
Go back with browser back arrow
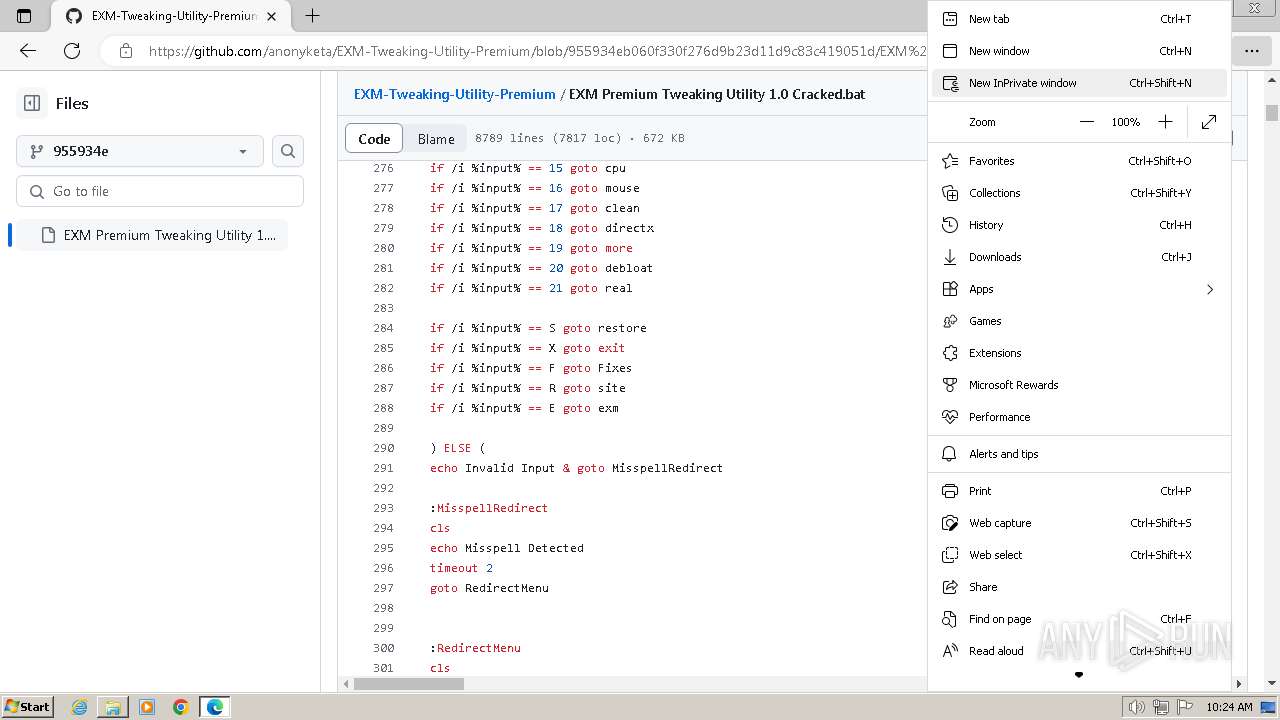pyautogui.click(x=28, y=50)
